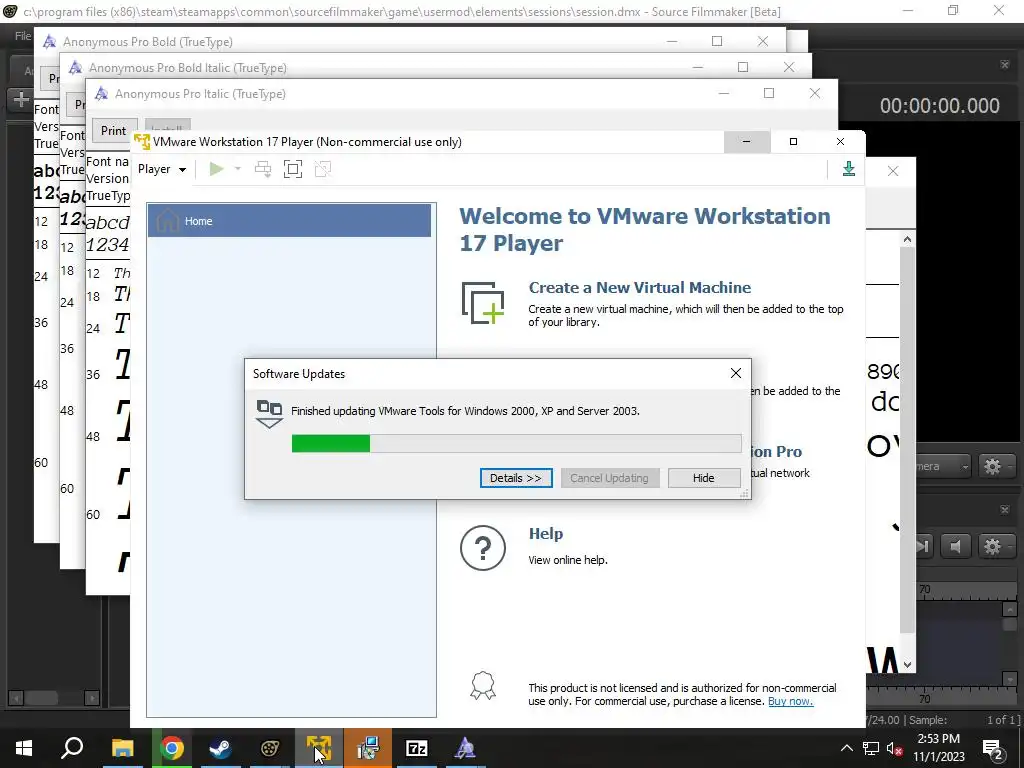Click the installer taskbar icon with orange highlight
The width and height of the screenshot is (1024, 768).
[368, 748]
